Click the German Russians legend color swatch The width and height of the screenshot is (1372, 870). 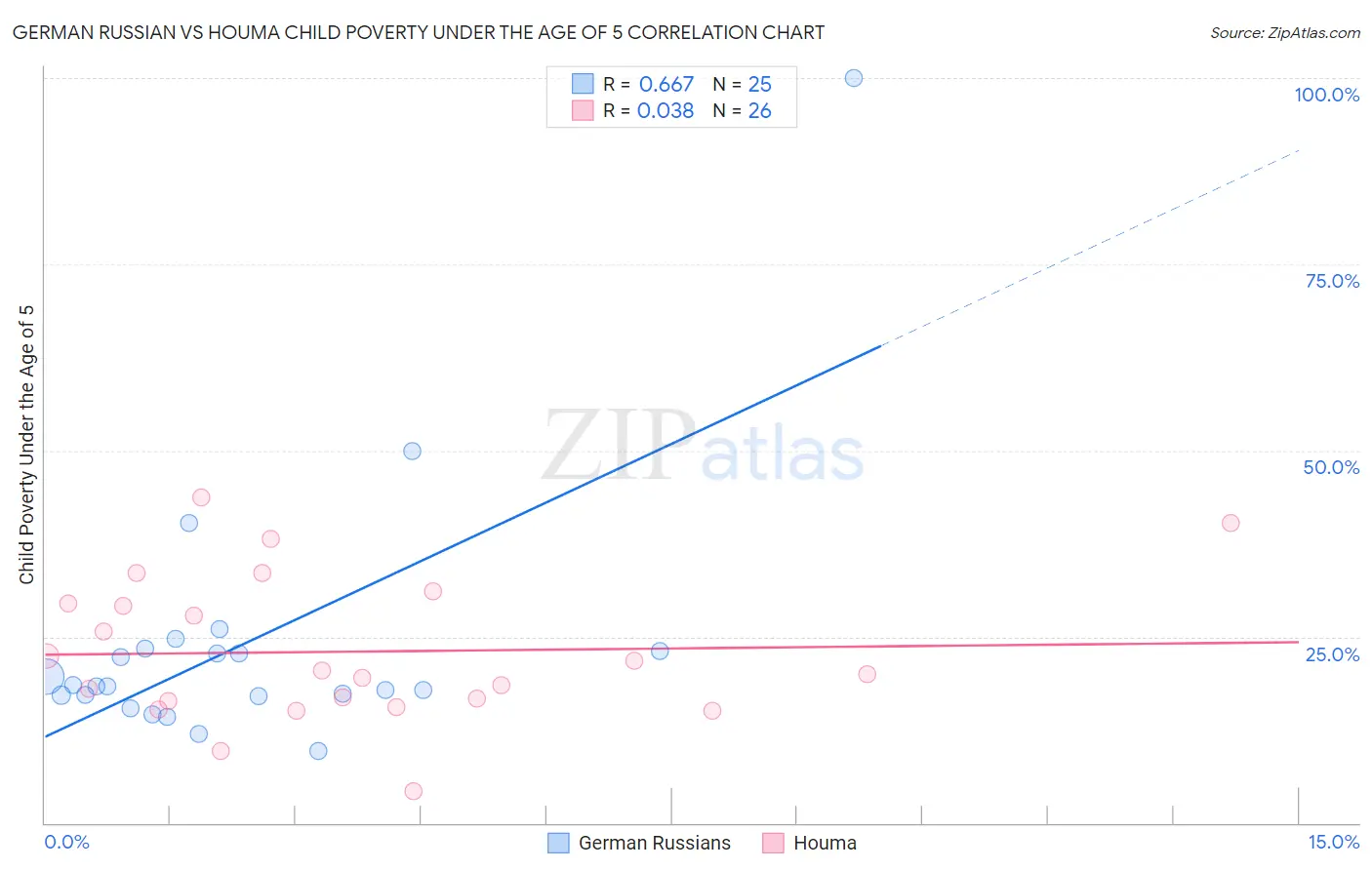[x=558, y=843]
